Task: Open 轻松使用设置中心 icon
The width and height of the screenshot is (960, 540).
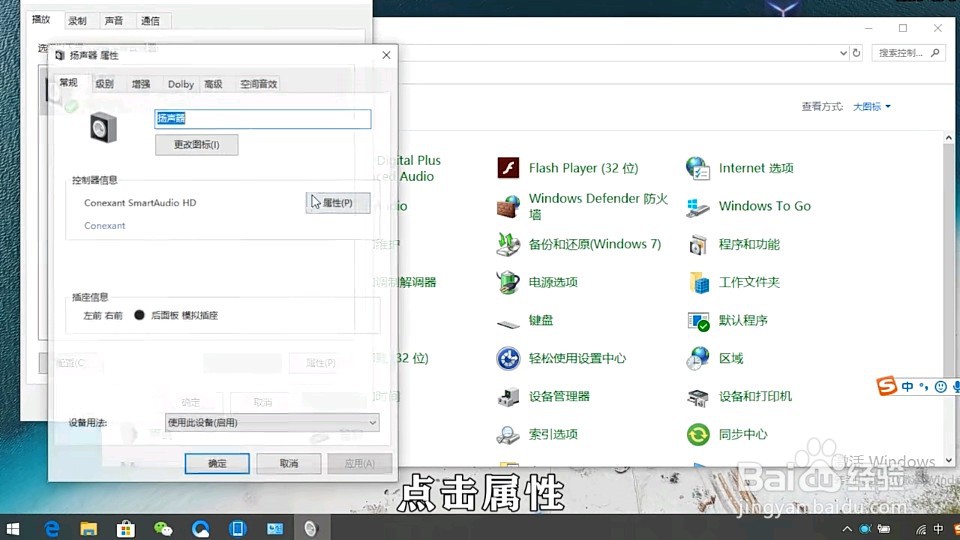Action: pyautogui.click(x=508, y=358)
